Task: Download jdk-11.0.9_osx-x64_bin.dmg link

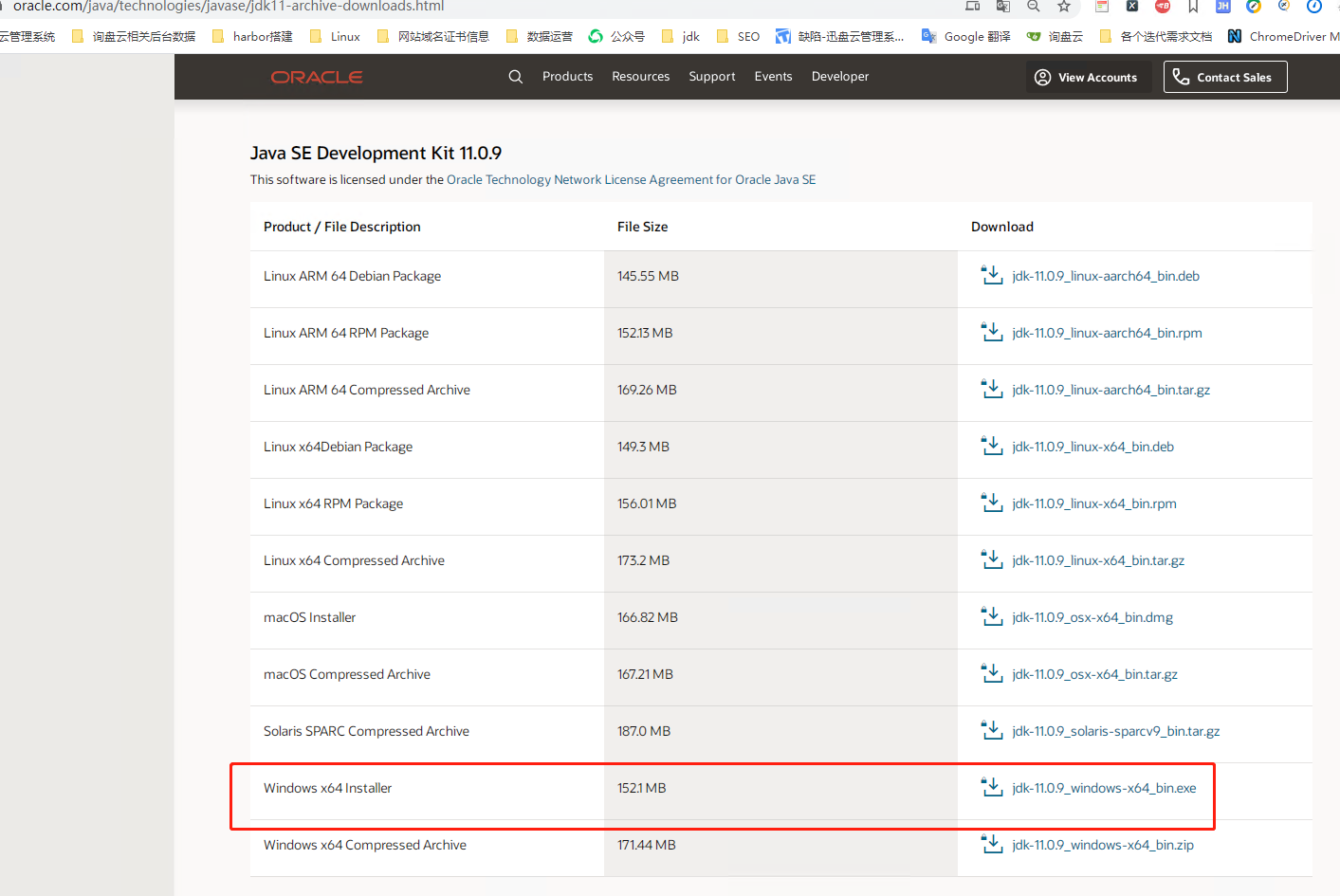Action: [1092, 617]
